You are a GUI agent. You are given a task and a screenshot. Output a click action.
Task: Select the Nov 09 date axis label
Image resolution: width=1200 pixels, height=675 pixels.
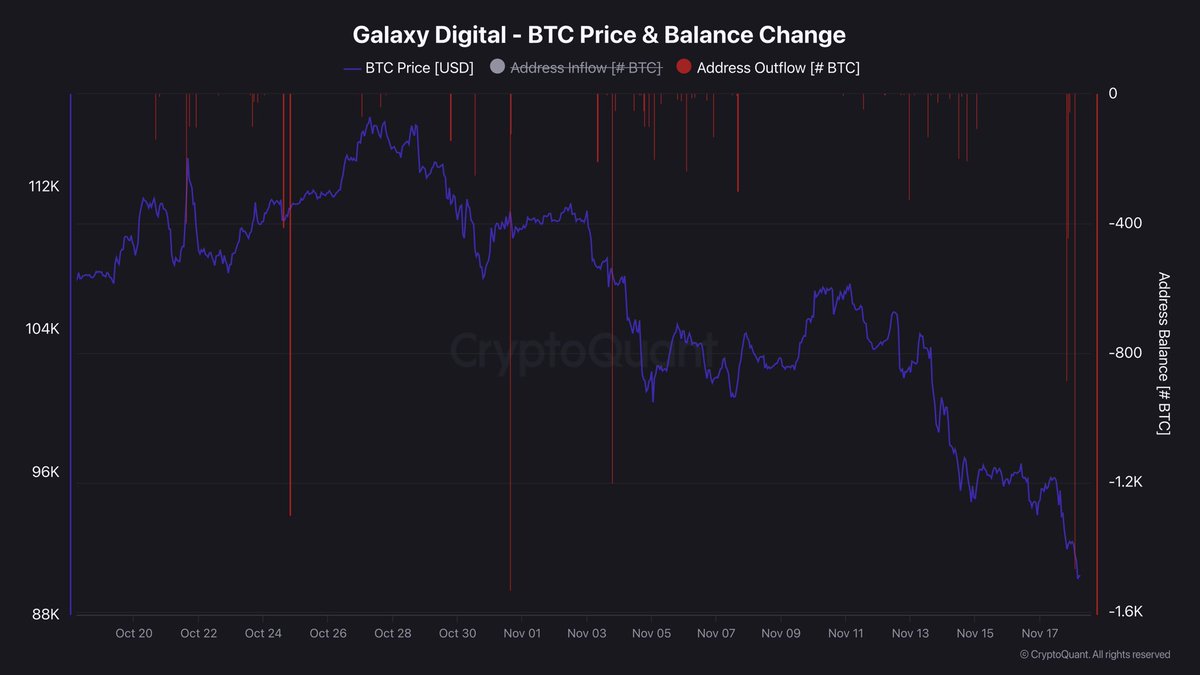click(x=781, y=633)
